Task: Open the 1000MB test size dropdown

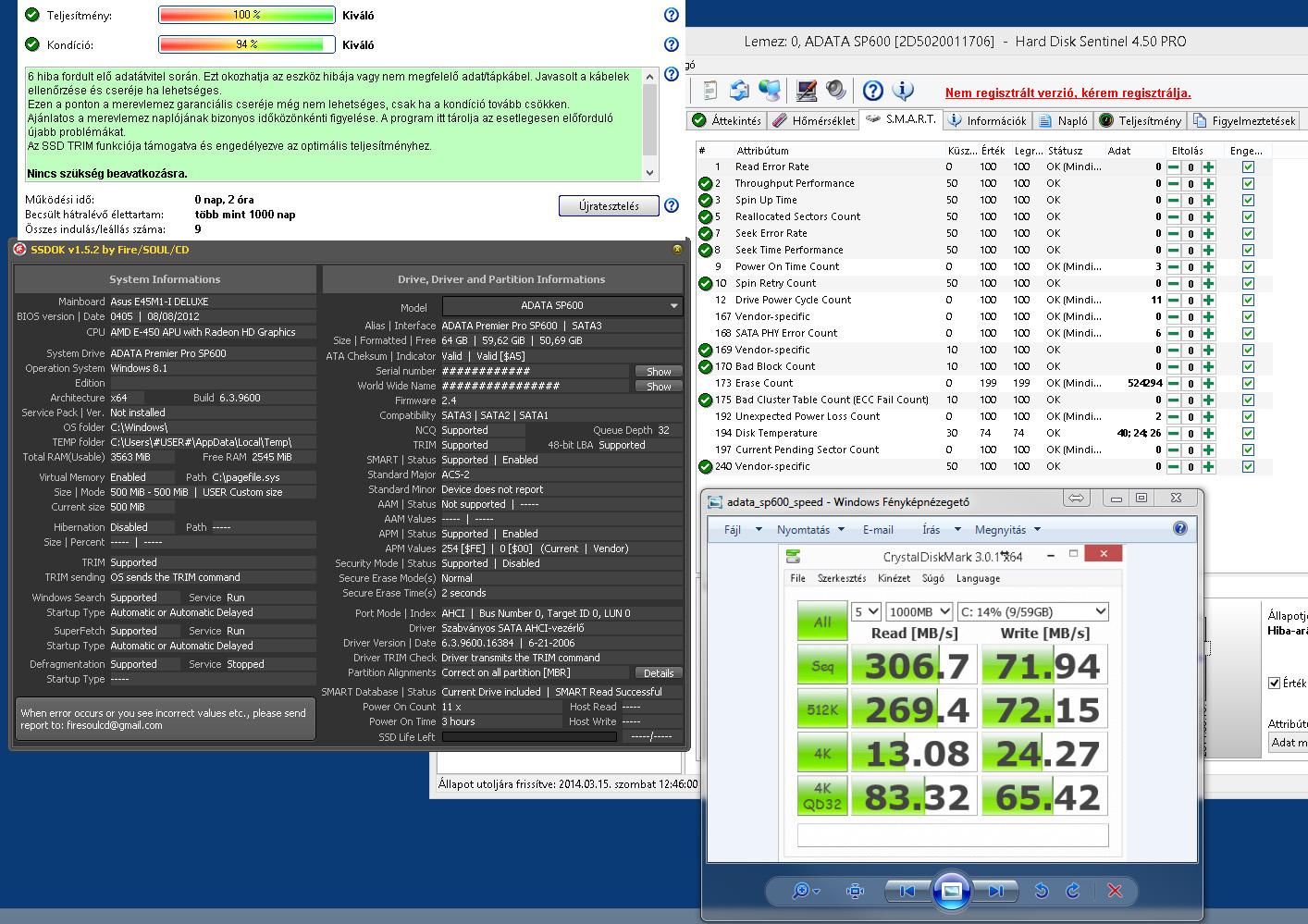Action: [x=919, y=611]
